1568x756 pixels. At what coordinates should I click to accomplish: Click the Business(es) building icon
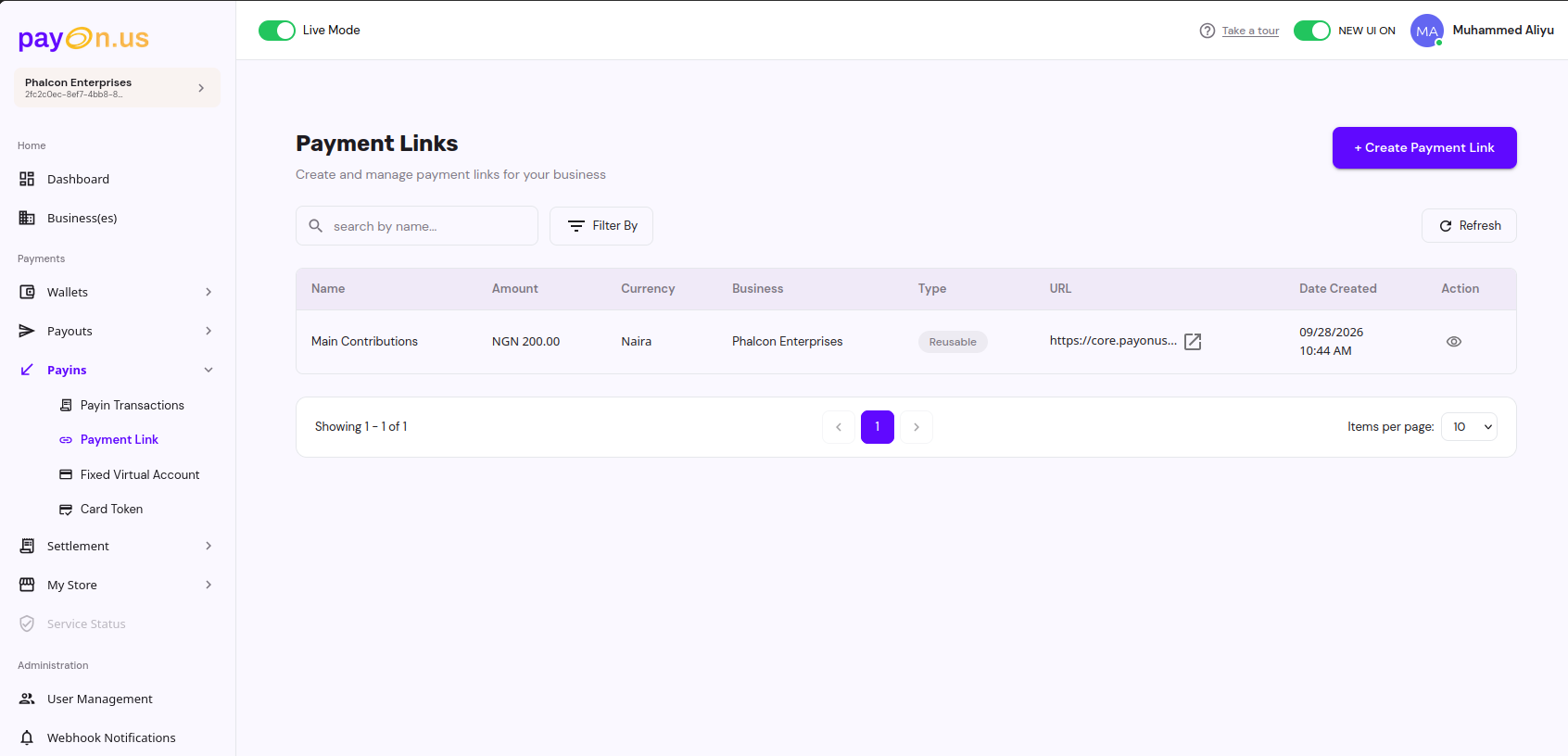click(27, 218)
